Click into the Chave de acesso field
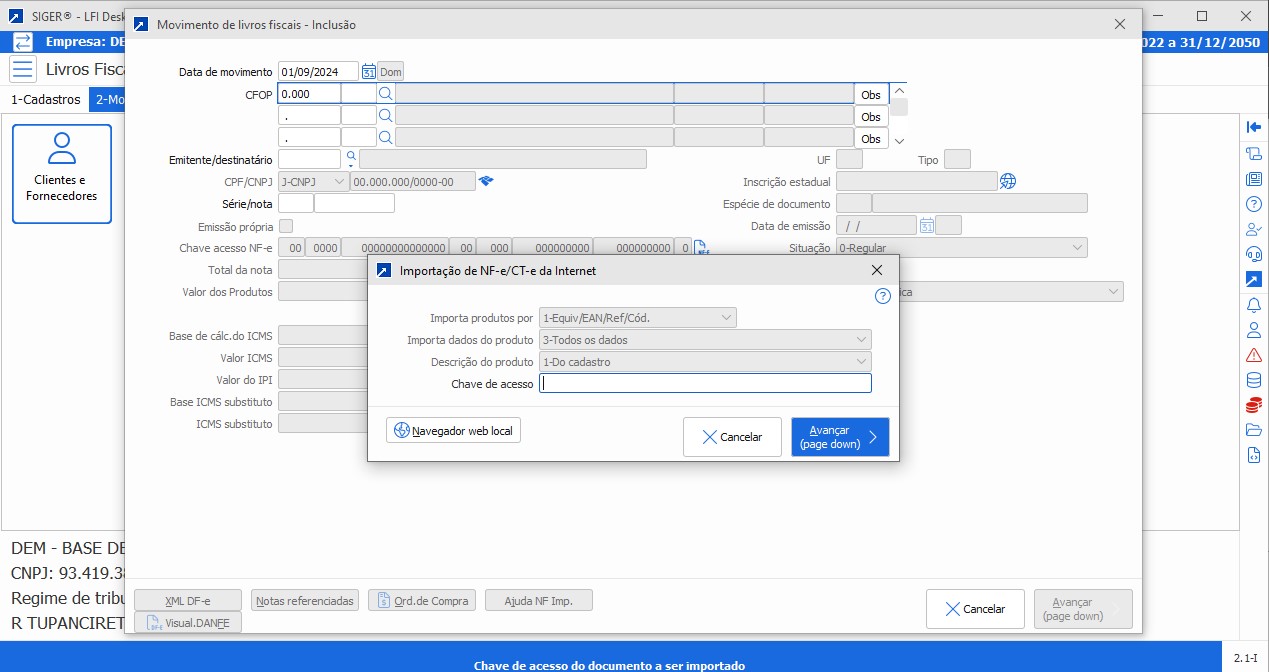 705,383
